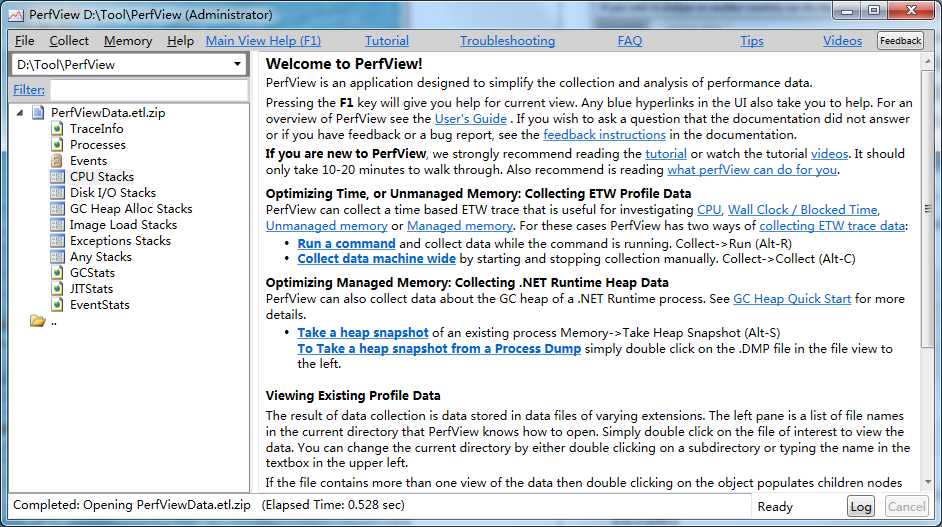Select GC Heap Alloc Stacks item

point(131,209)
